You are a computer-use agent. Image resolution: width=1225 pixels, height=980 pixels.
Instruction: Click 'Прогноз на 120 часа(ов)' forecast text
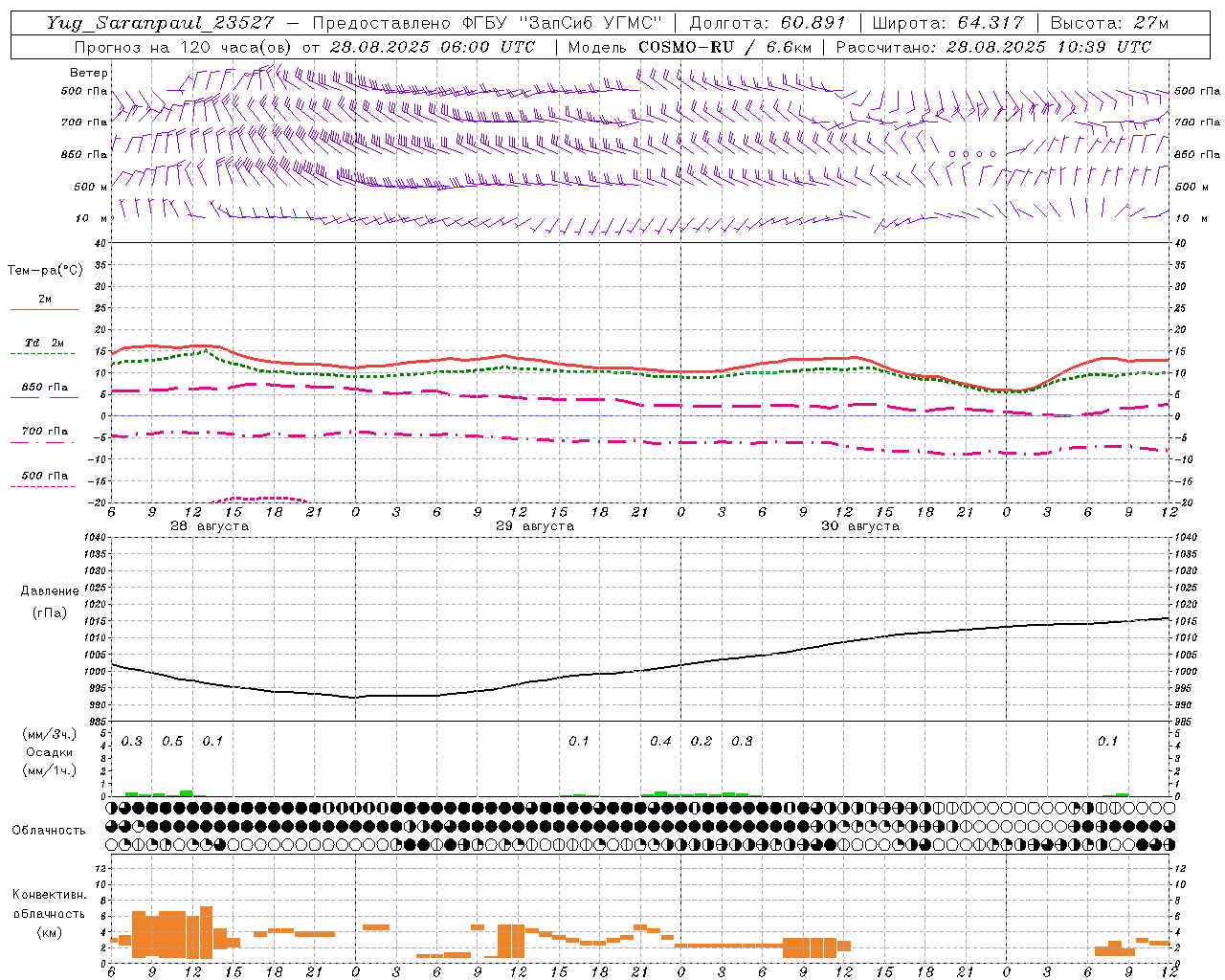185,47
